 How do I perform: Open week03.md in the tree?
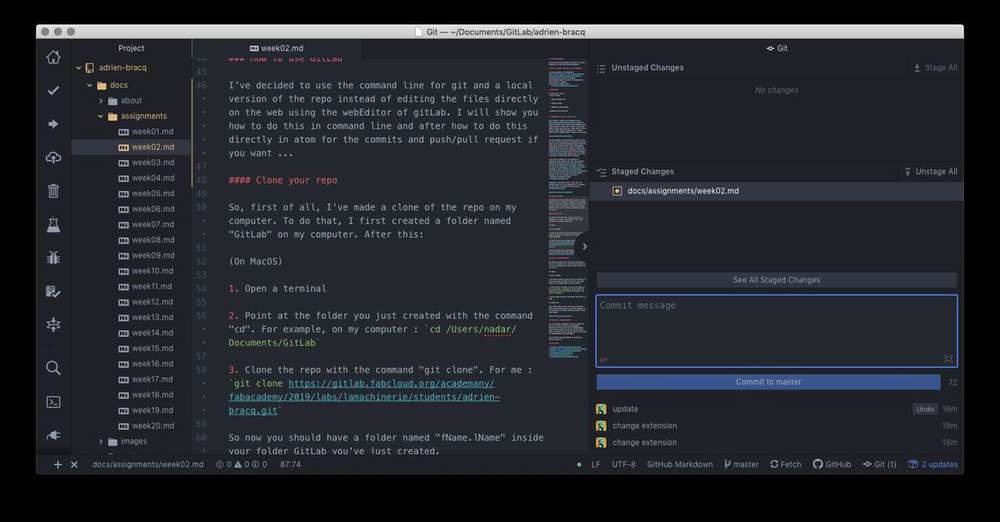pyautogui.click(x=145, y=163)
